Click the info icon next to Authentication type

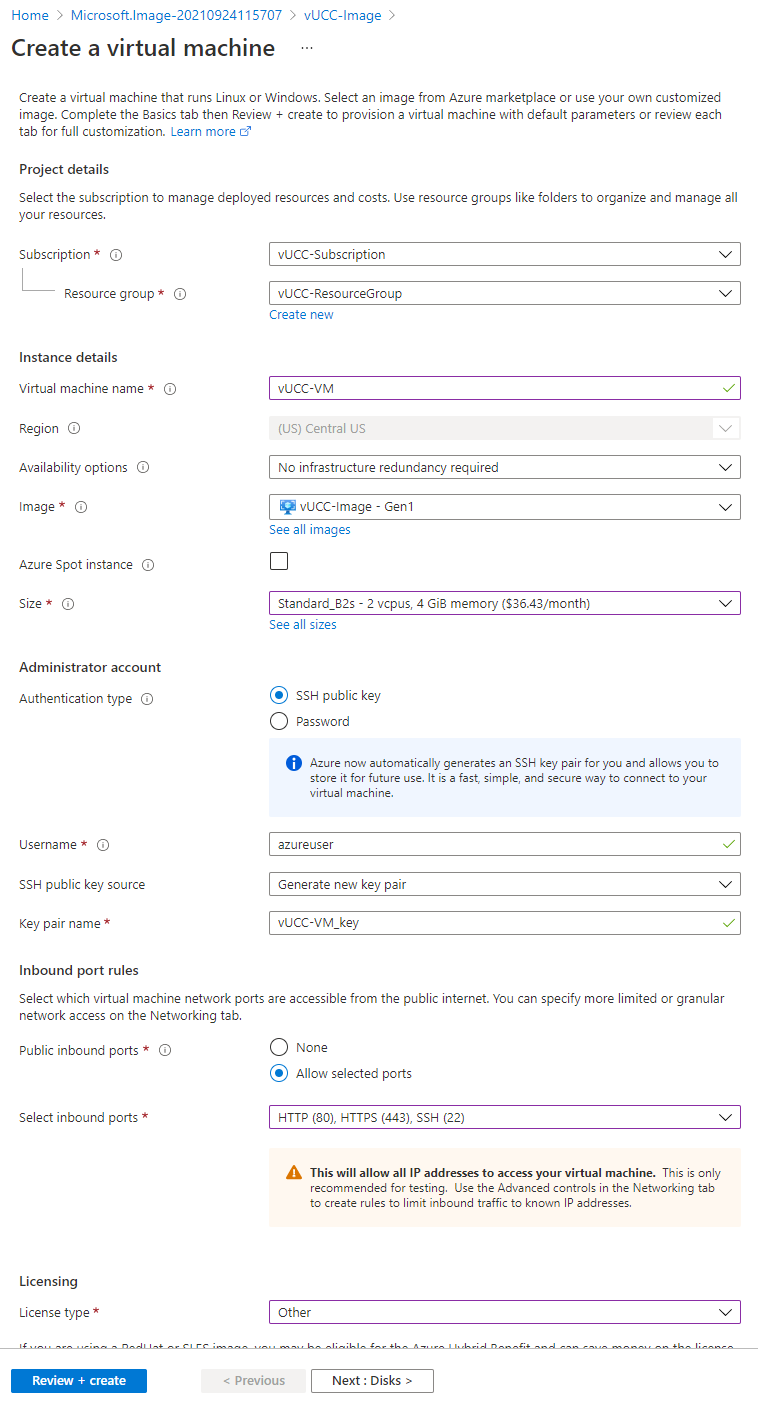(147, 699)
